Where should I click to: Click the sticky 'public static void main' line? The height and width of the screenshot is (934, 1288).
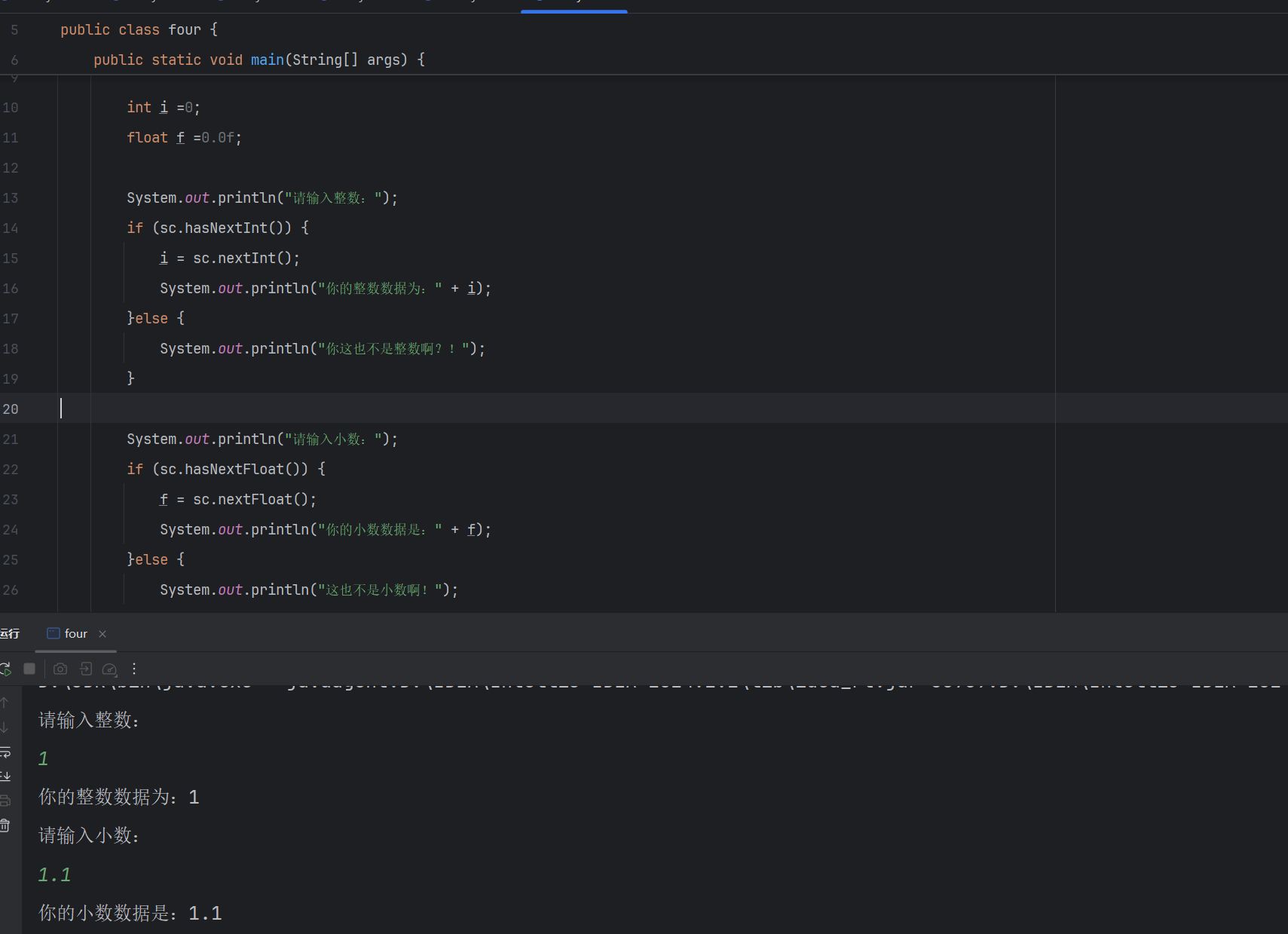(259, 60)
